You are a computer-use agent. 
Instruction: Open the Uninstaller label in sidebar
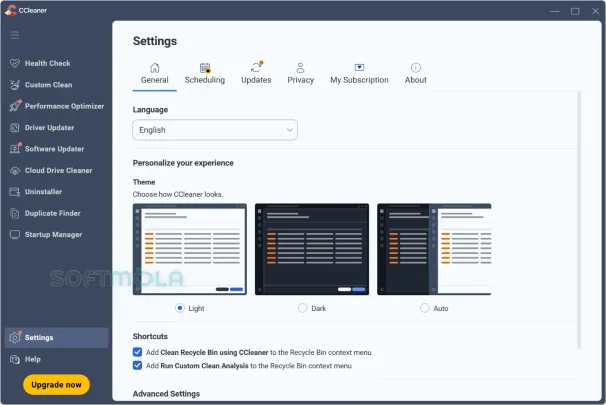43,192
